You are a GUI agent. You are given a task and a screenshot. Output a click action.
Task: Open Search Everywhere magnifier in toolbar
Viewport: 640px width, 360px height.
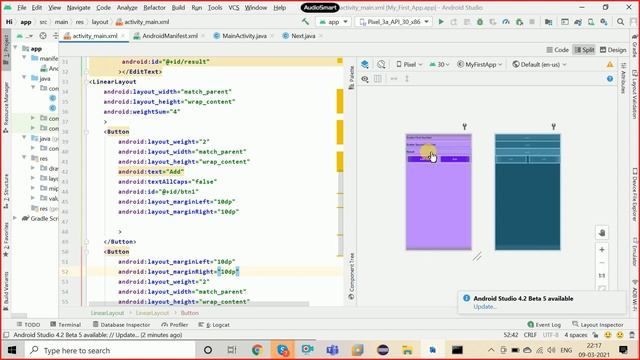[620, 22]
